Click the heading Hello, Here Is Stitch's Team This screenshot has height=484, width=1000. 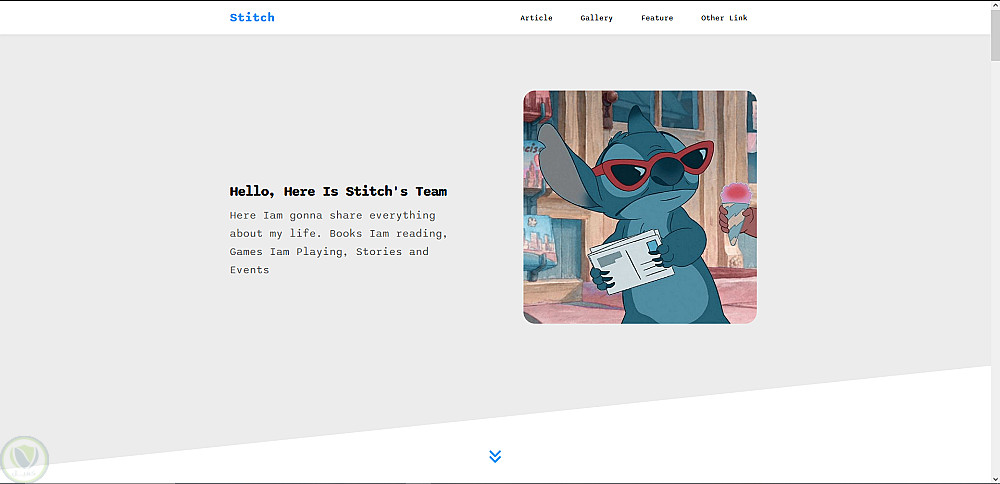[x=338, y=191]
